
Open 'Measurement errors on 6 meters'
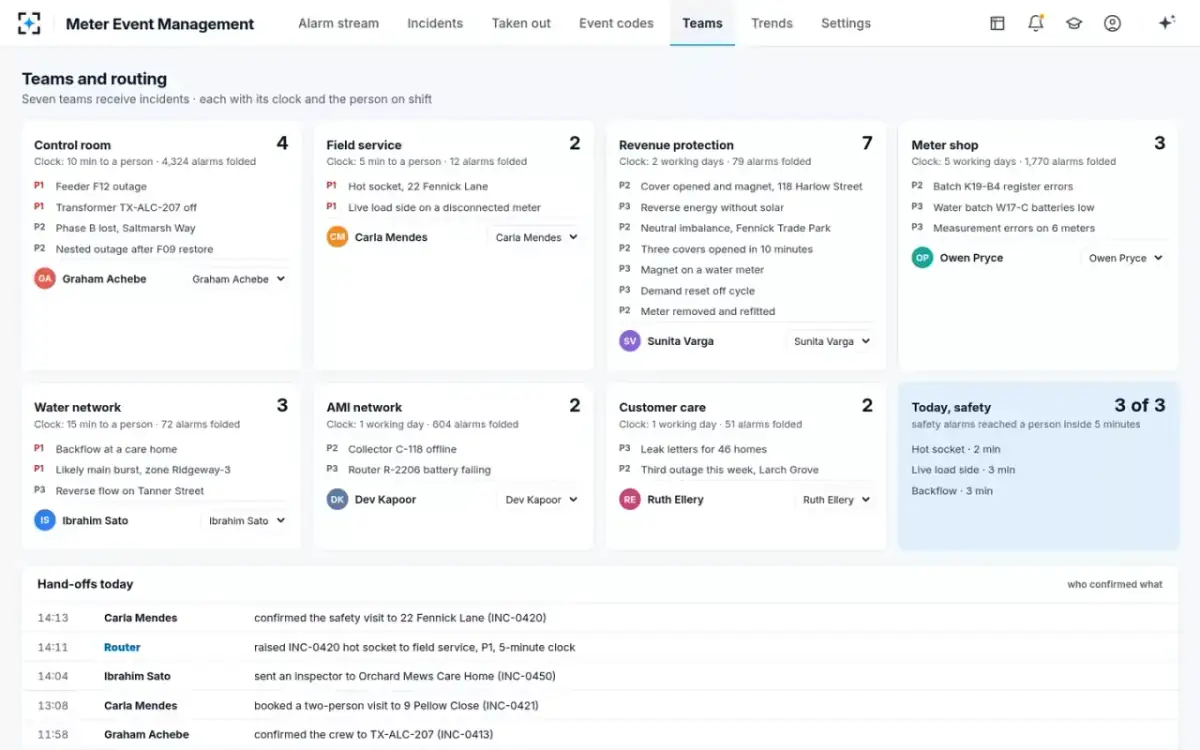(x=1014, y=228)
